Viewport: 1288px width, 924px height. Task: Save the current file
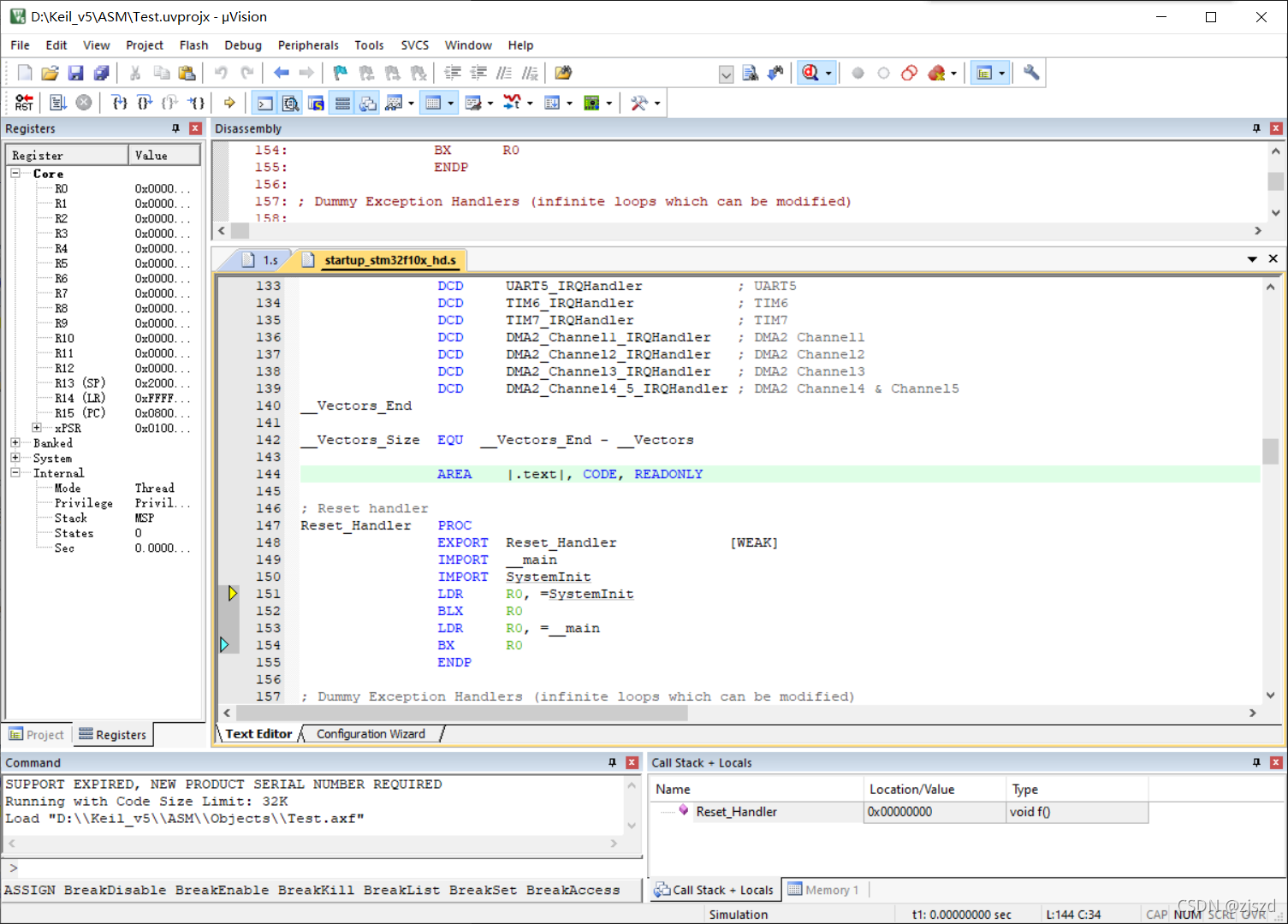[x=75, y=74]
